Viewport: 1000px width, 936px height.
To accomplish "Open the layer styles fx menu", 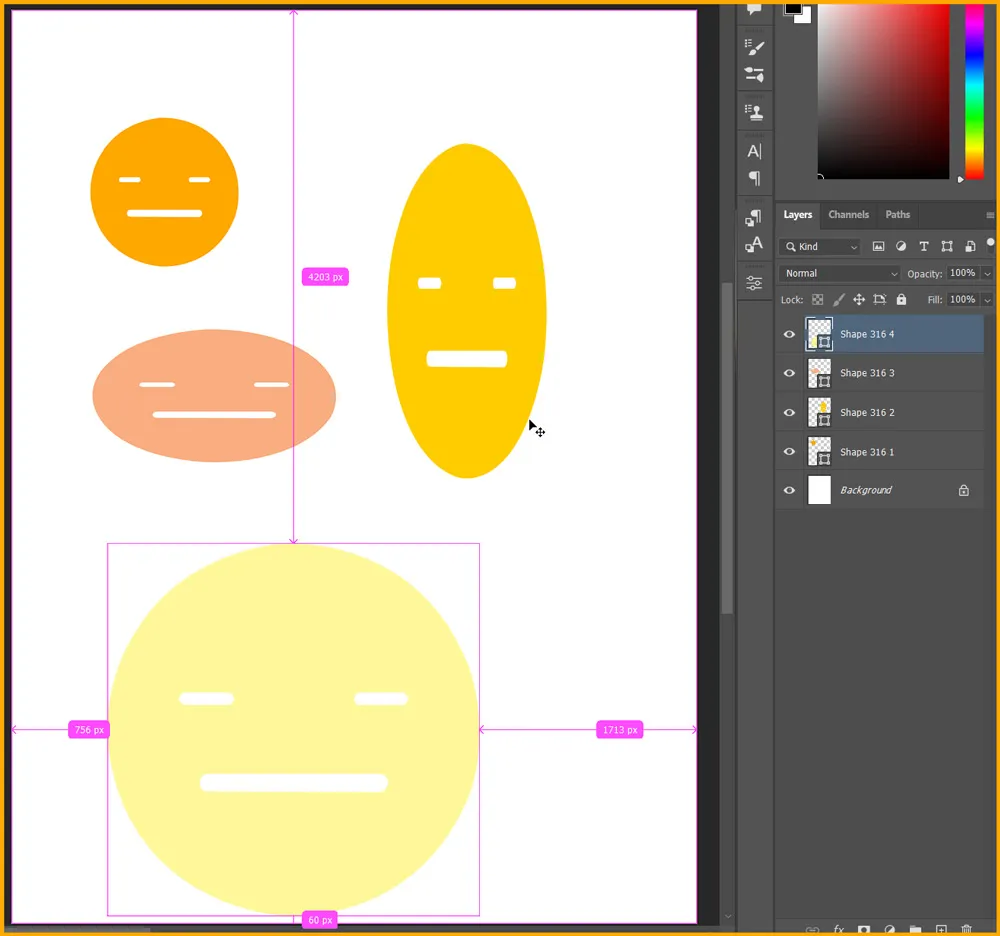I will click(839, 929).
